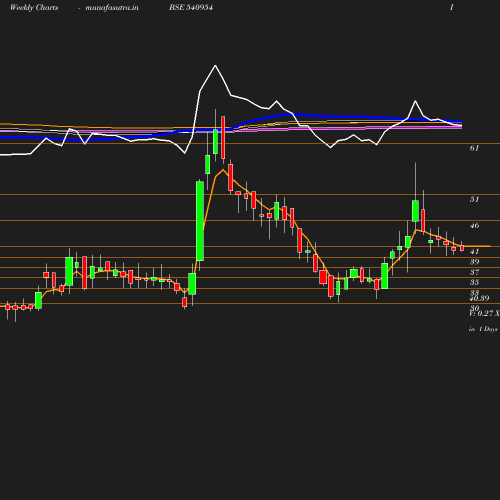
Task: Click the price axis label "51"
Action: coord(474,200)
